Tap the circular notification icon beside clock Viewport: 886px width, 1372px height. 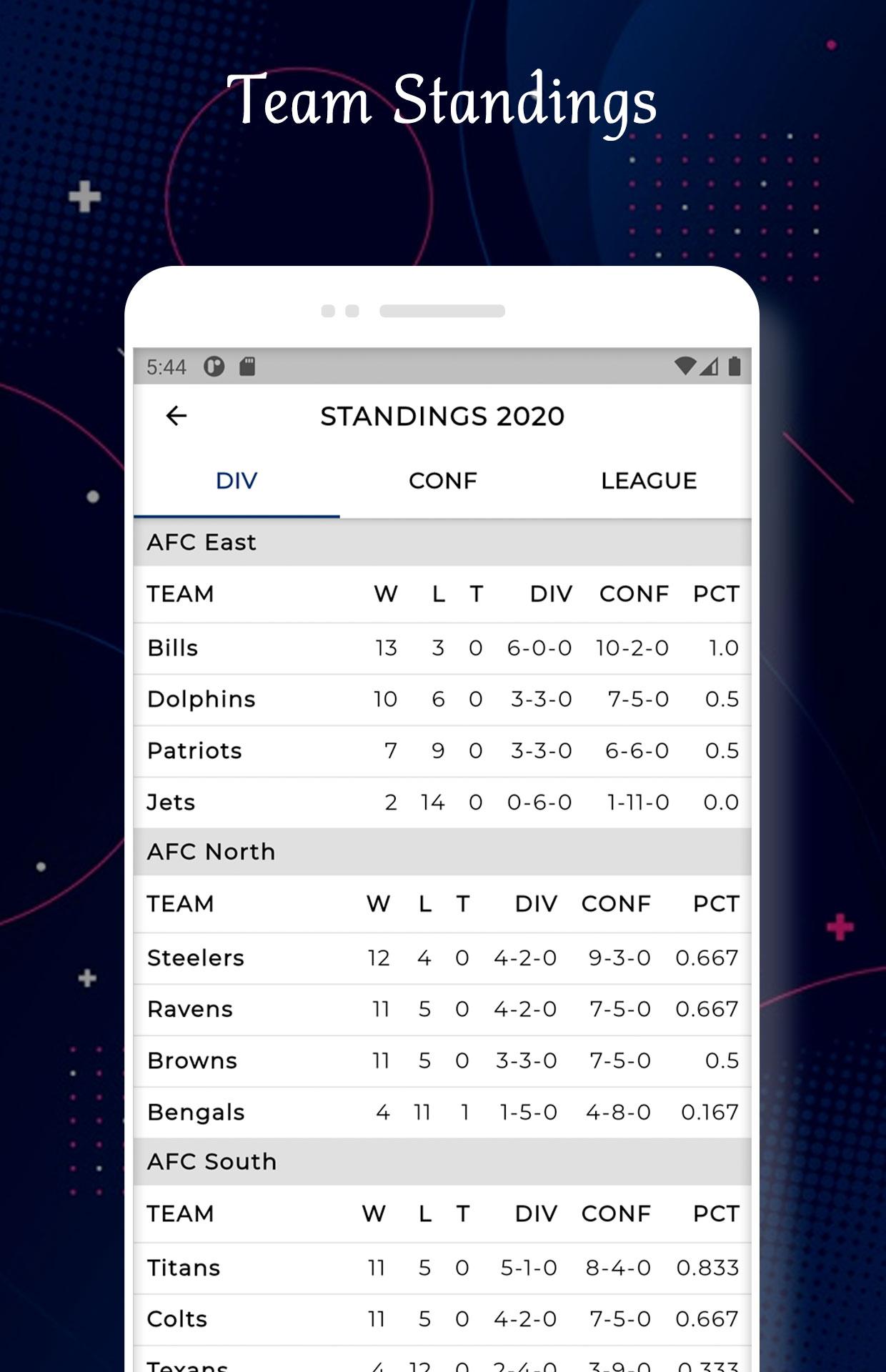[x=214, y=367]
